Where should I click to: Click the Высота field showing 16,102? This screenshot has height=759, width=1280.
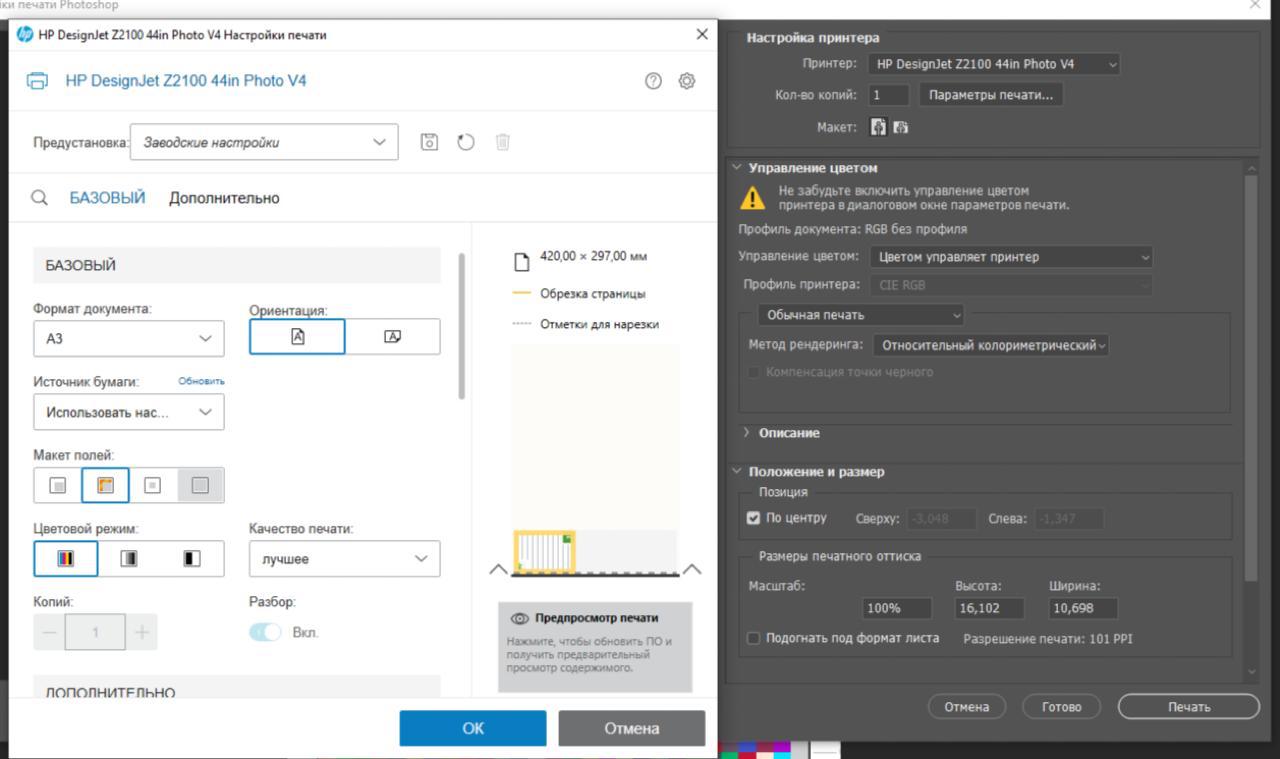point(990,608)
